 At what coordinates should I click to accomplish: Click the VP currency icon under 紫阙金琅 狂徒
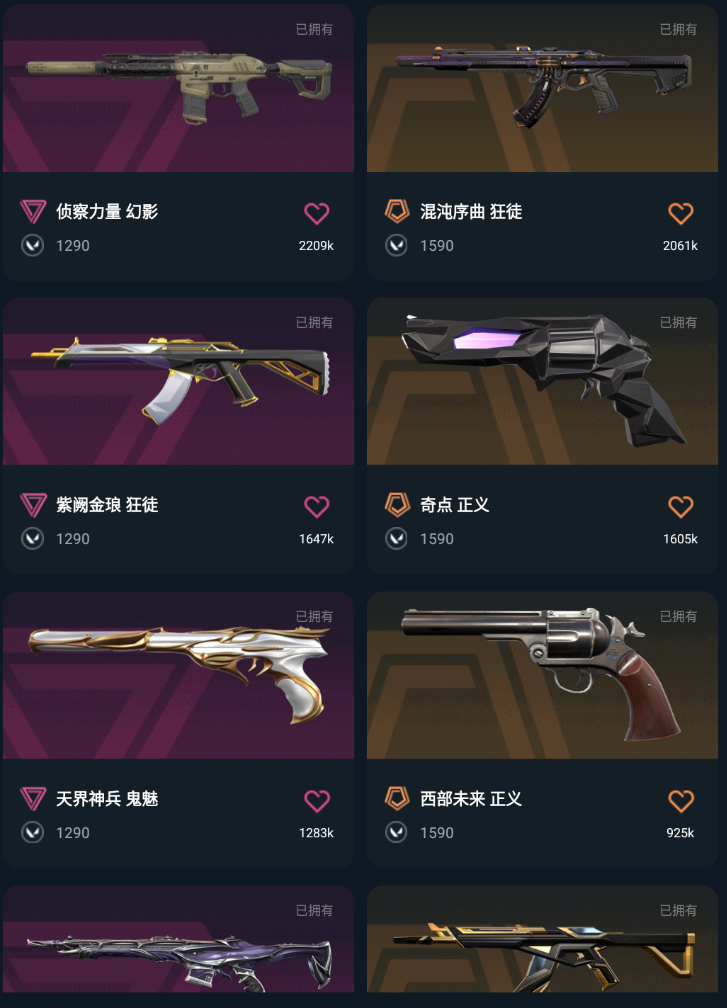[32, 539]
